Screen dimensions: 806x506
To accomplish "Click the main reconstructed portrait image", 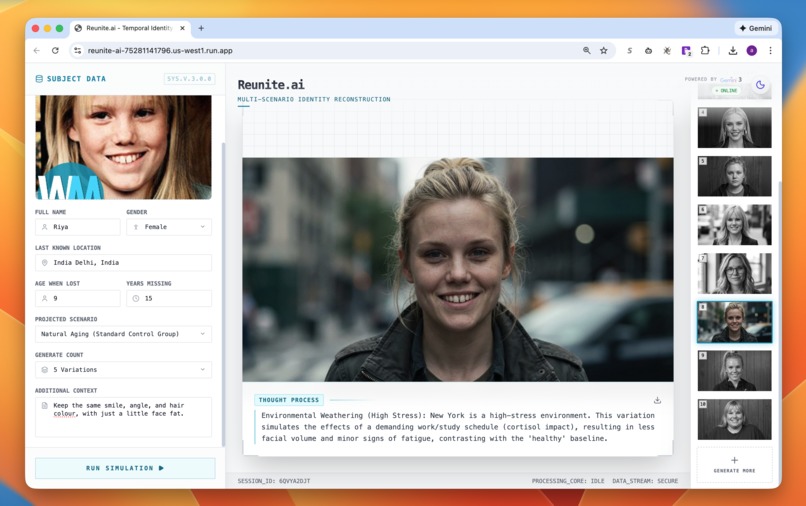I will pyautogui.click(x=458, y=269).
